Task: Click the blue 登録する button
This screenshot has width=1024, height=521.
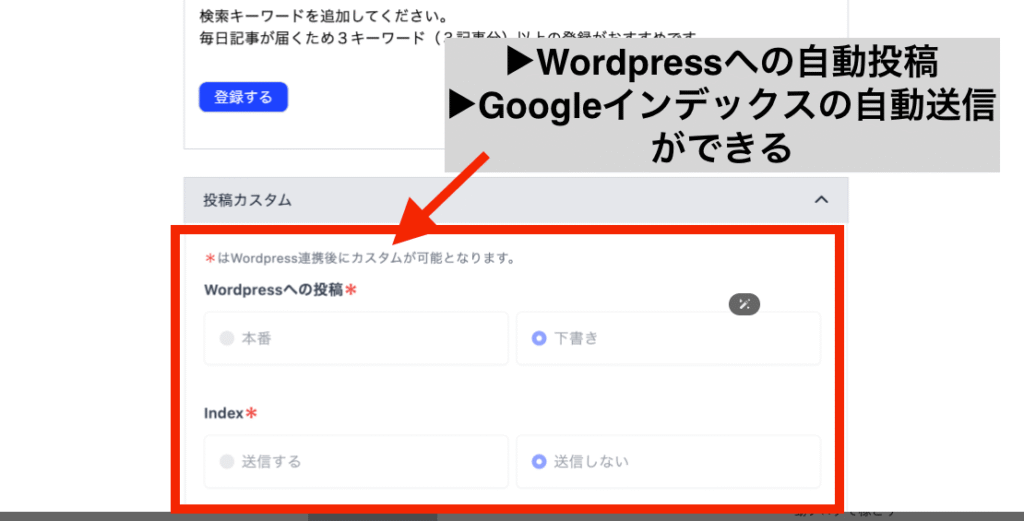Action: 243,97
